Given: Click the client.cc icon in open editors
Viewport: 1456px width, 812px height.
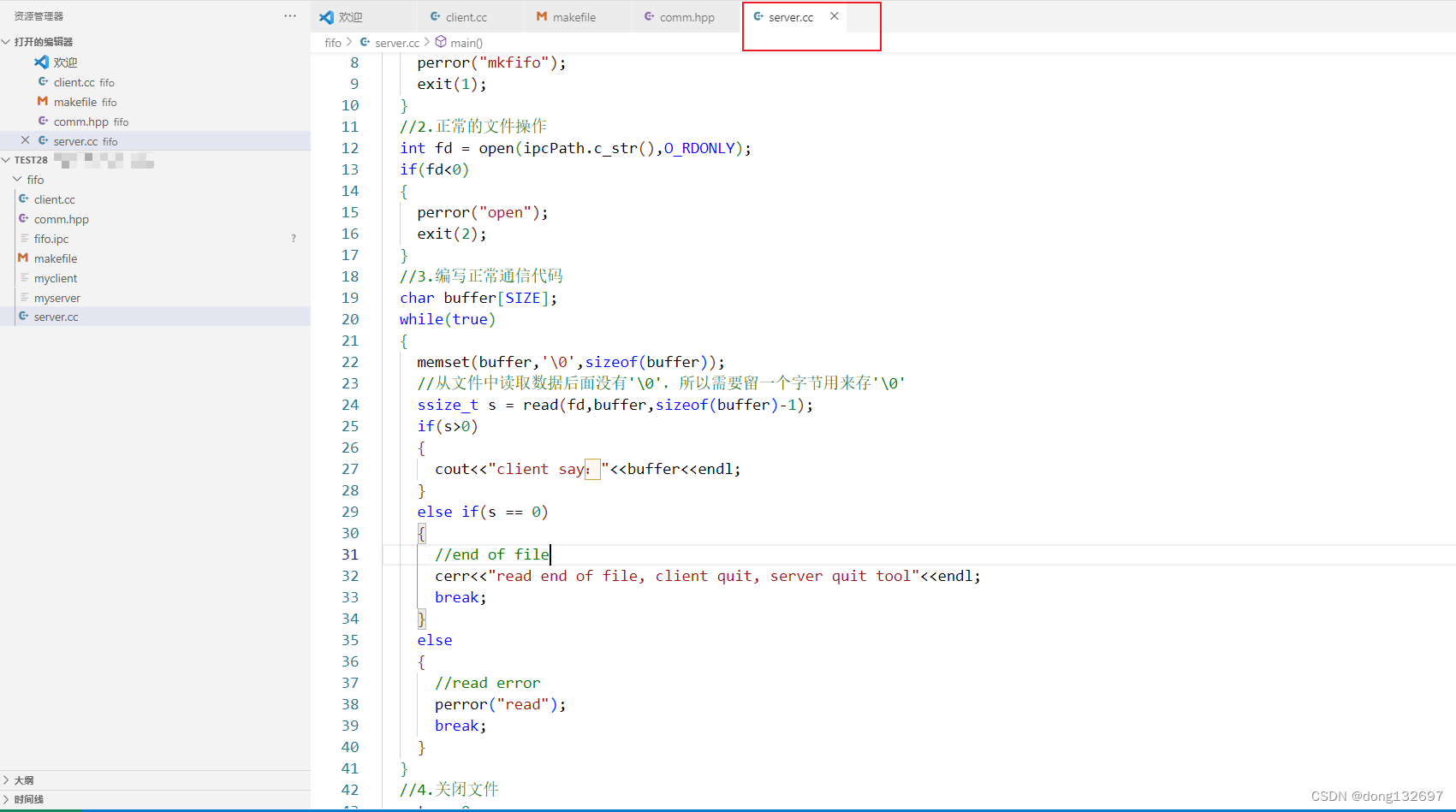Looking at the screenshot, I should click(43, 81).
